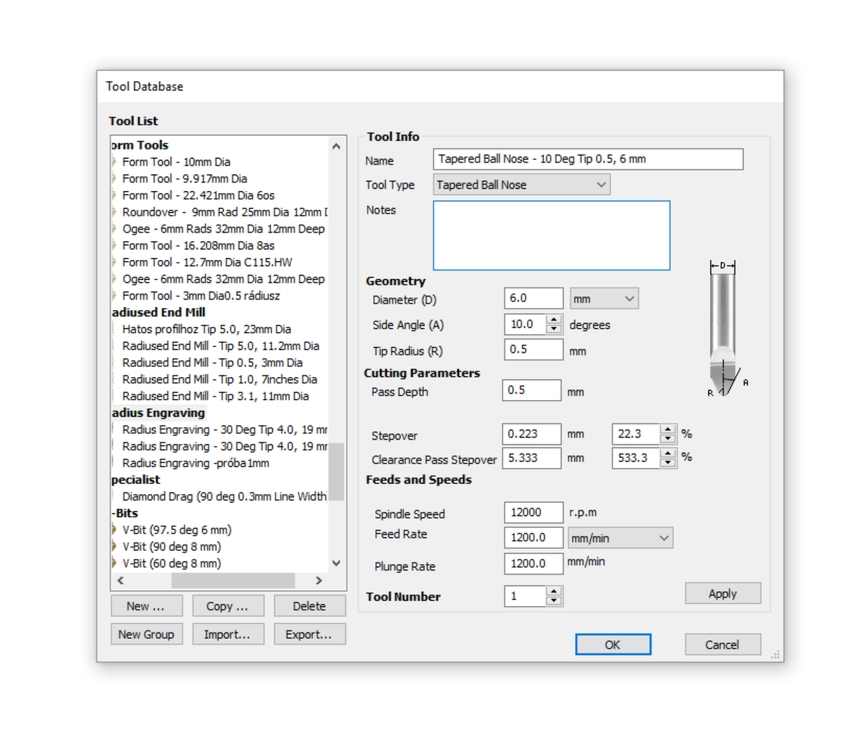
Task: Decrease the Tool Number with down arrow
Action: (554, 601)
